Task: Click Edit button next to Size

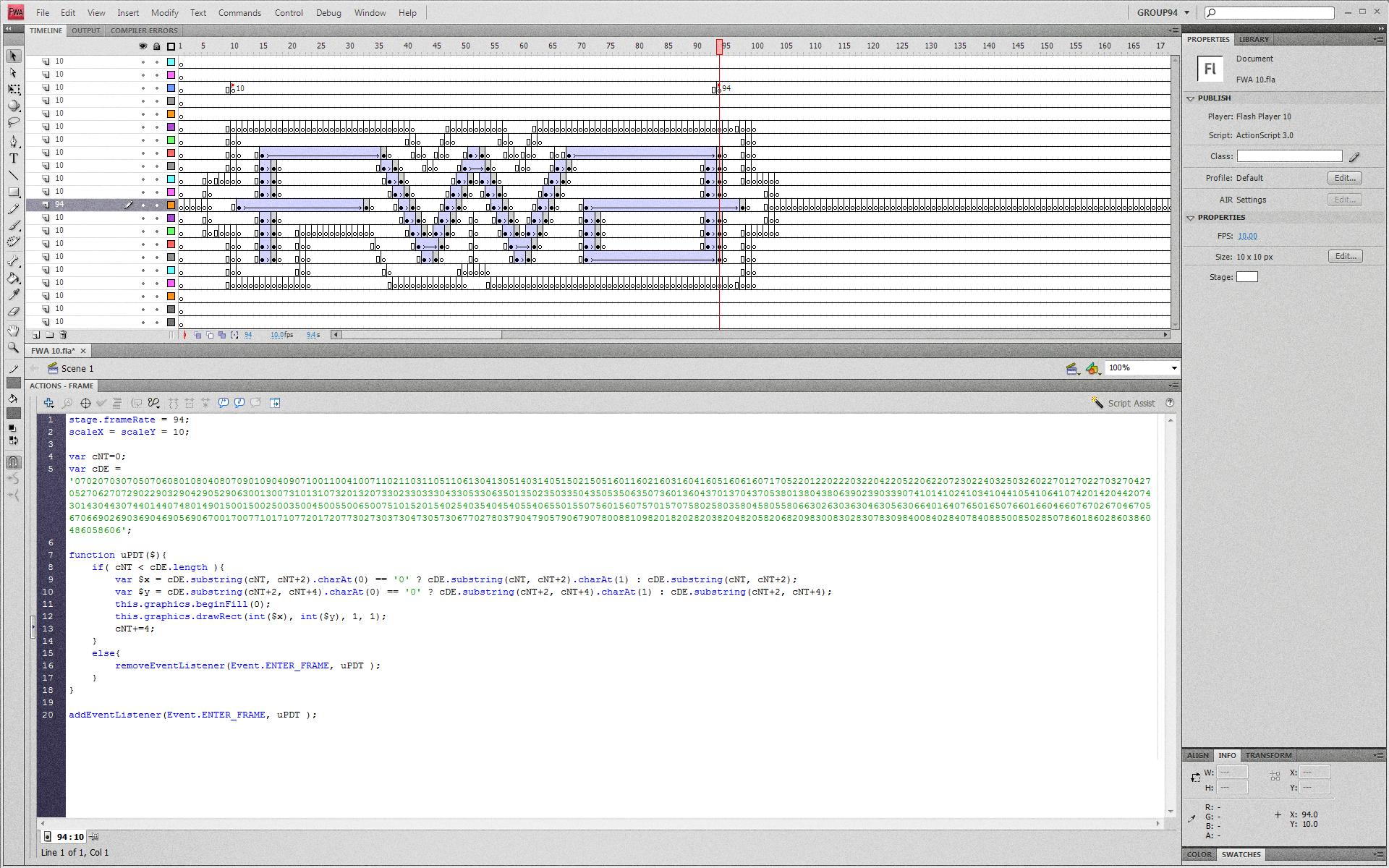Action: [1344, 256]
